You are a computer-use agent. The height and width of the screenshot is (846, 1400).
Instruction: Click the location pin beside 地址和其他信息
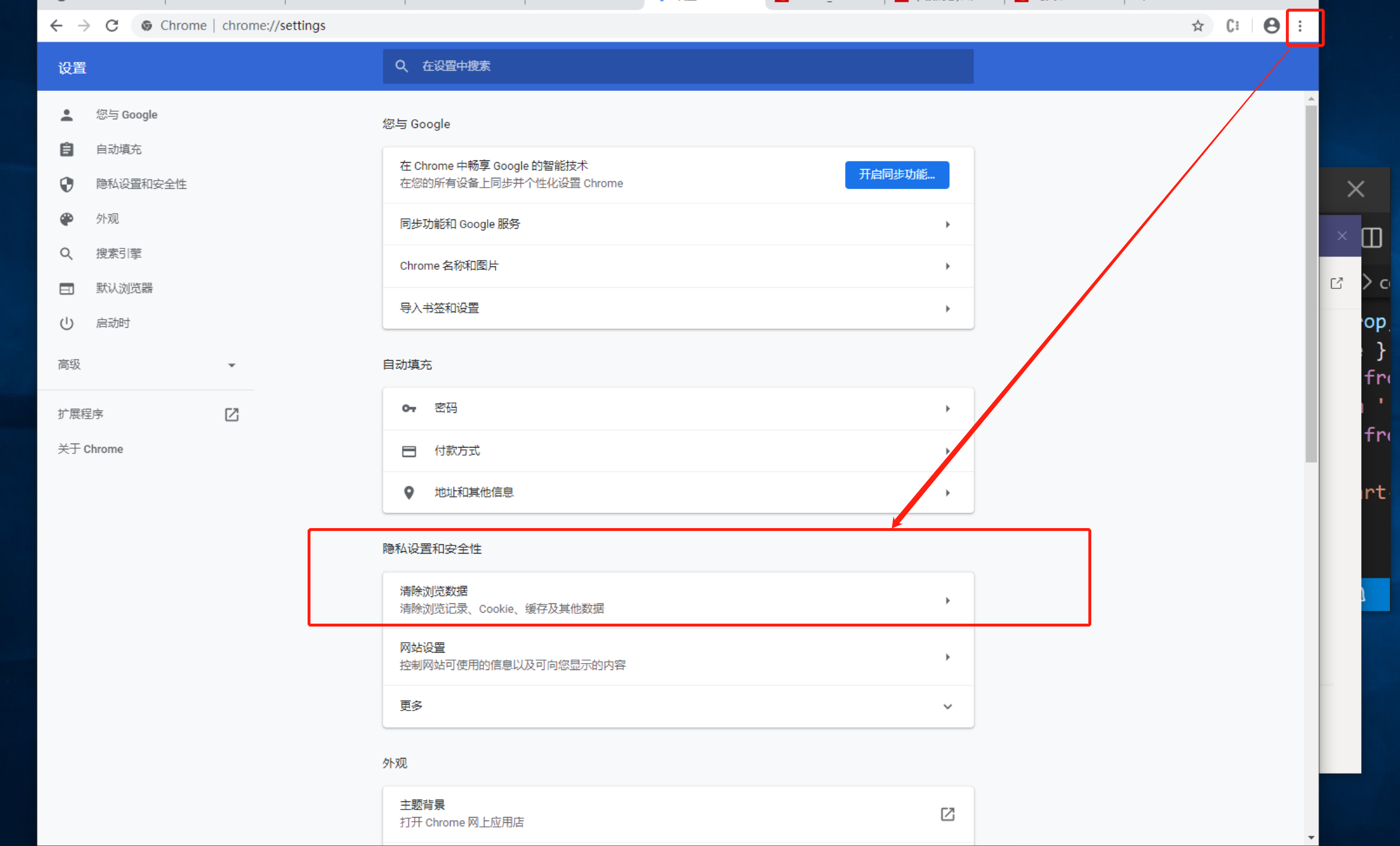pos(409,493)
